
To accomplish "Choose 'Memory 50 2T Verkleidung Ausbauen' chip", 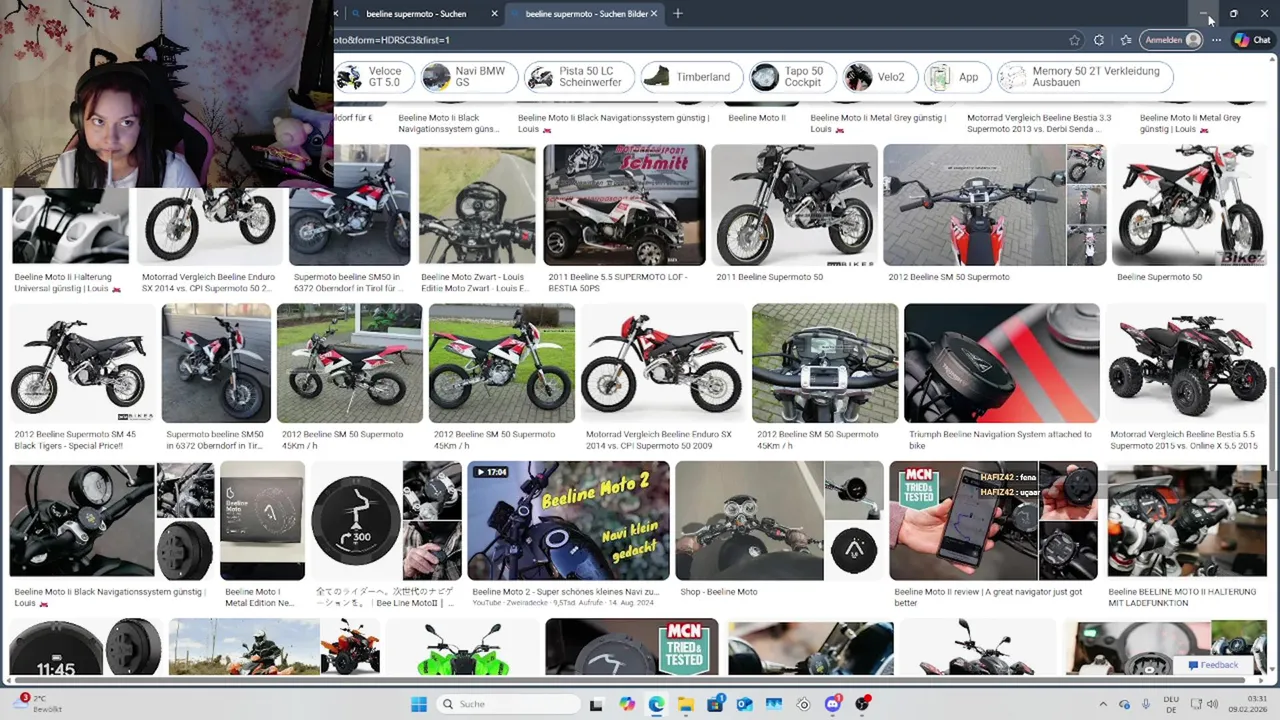I will click(1085, 77).
